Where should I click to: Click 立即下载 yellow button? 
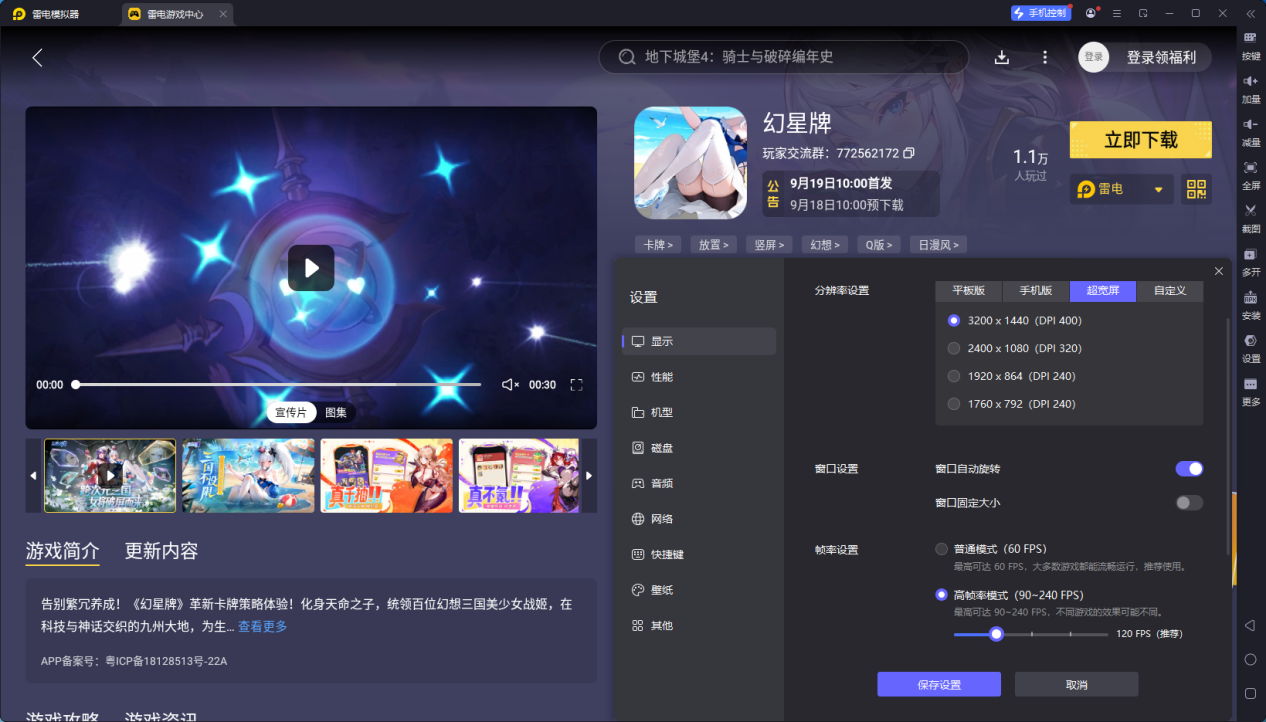(x=1141, y=140)
